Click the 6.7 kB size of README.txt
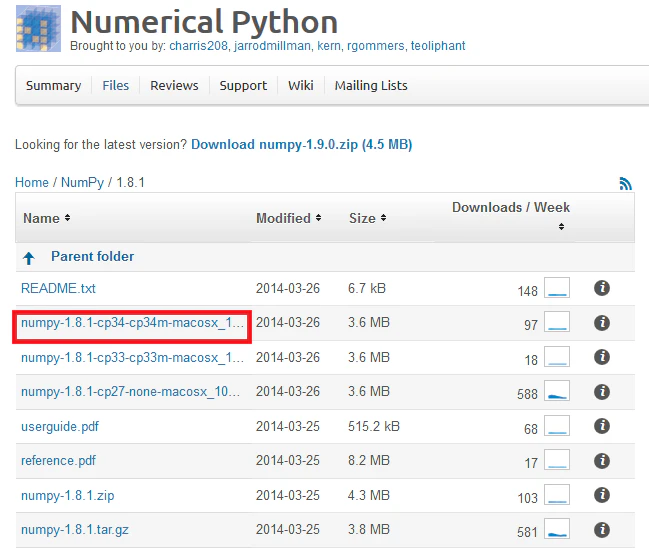The height and width of the screenshot is (549, 649). click(x=367, y=288)
